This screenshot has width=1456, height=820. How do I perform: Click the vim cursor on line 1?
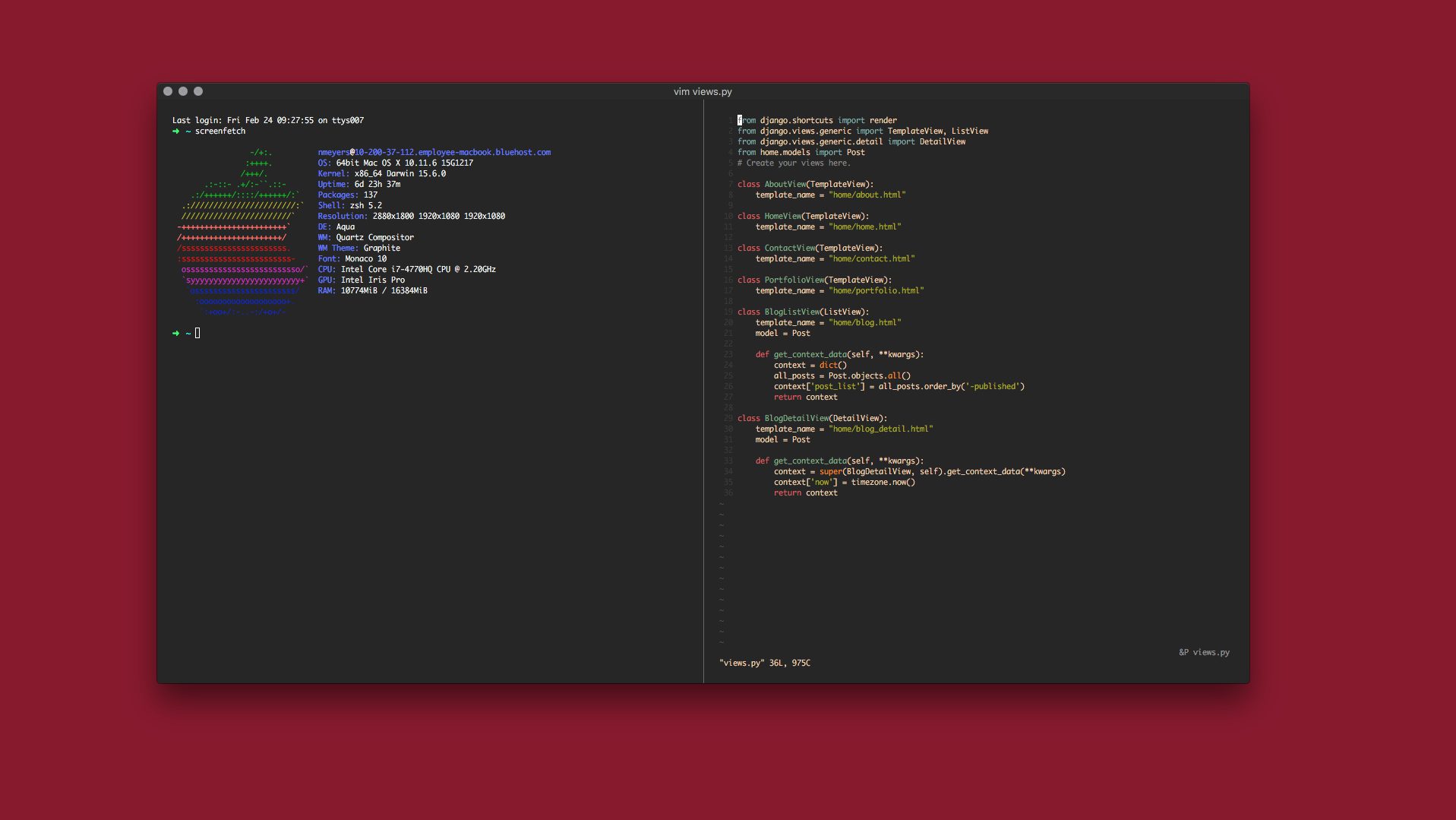pos(739,120)
